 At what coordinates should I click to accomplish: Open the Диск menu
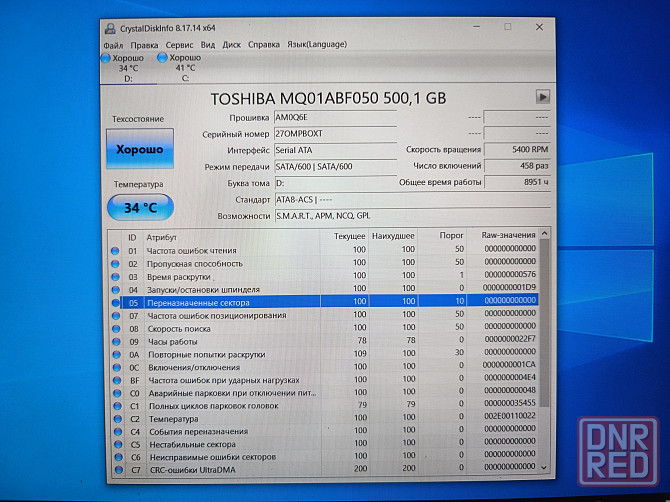click(x=231, y=44)
